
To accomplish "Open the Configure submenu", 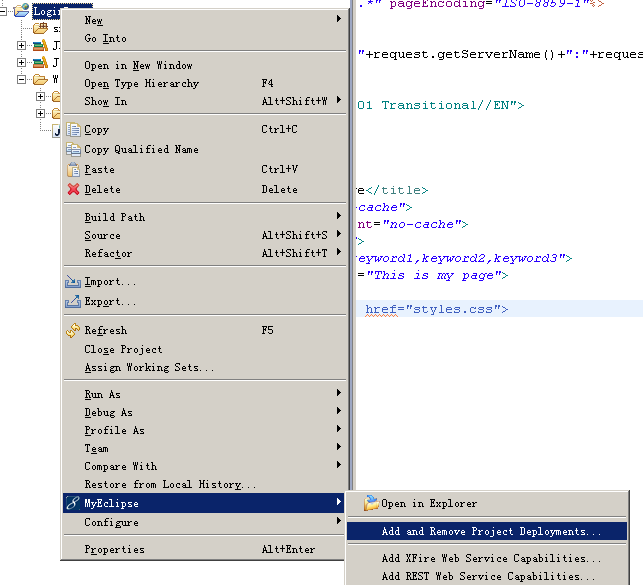I will coord(205,522).
